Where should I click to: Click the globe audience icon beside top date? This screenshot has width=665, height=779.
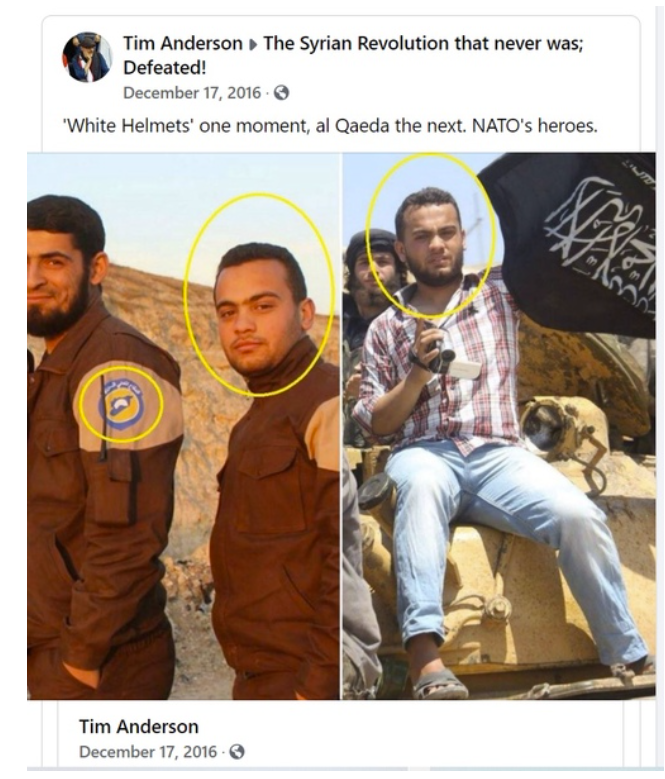[x=282, y=93]
